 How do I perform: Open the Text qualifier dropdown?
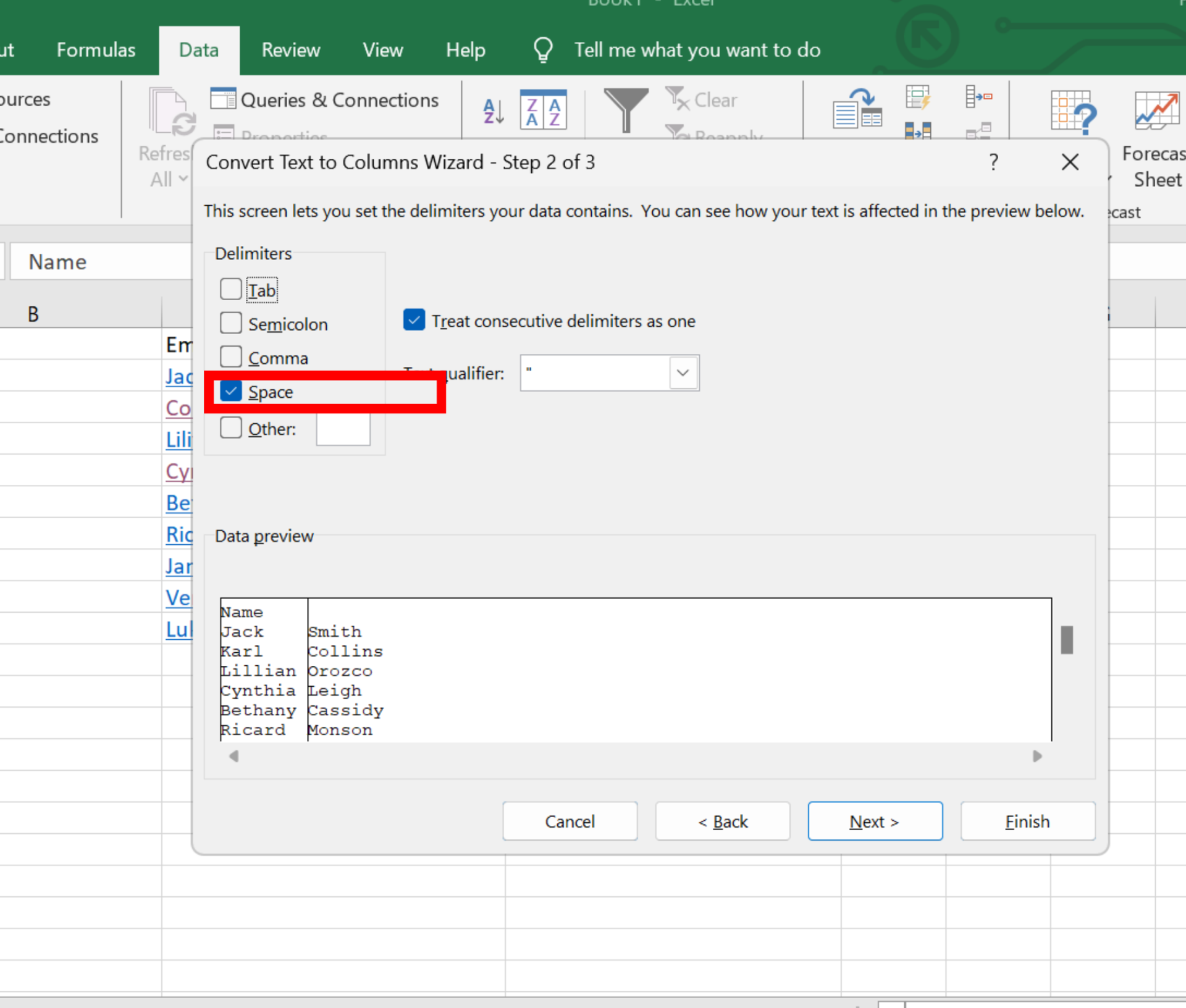pos(683,373)
